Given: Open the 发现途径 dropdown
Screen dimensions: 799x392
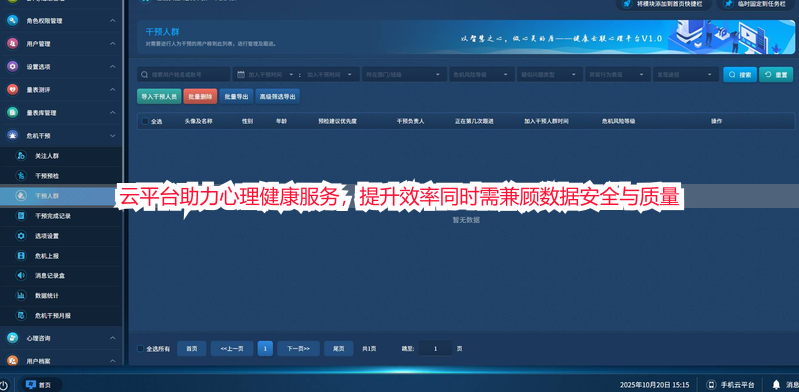Looking at the screenshot, I should pos(686,74).
